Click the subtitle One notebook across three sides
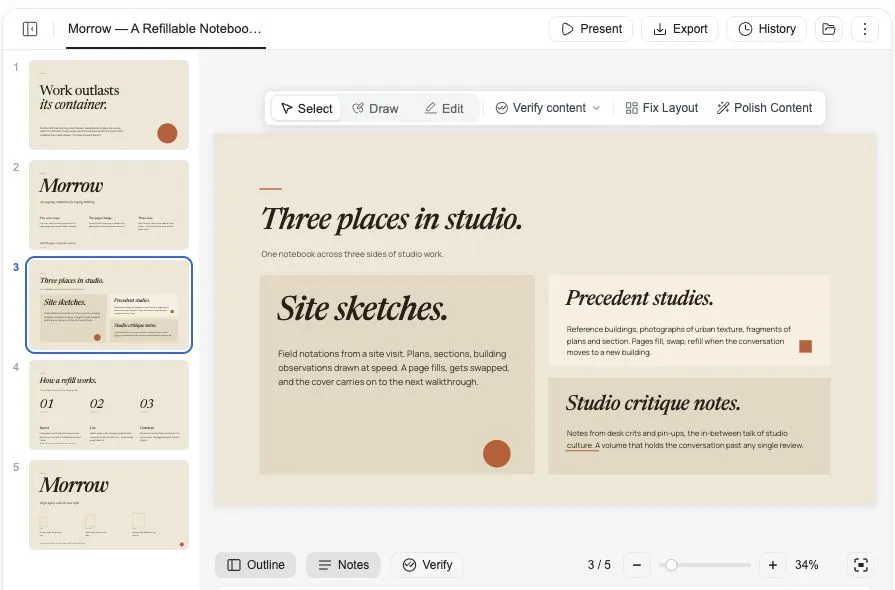 (352, 254)
